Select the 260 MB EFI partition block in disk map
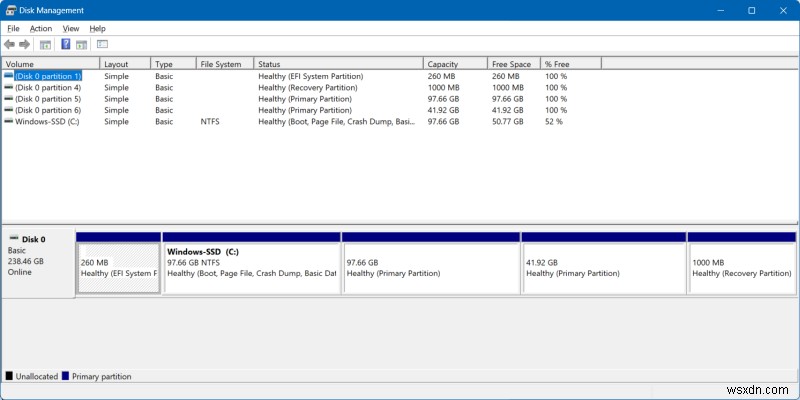Image resolution: width=800 pixels, height=400 pixels. (118, 268)
